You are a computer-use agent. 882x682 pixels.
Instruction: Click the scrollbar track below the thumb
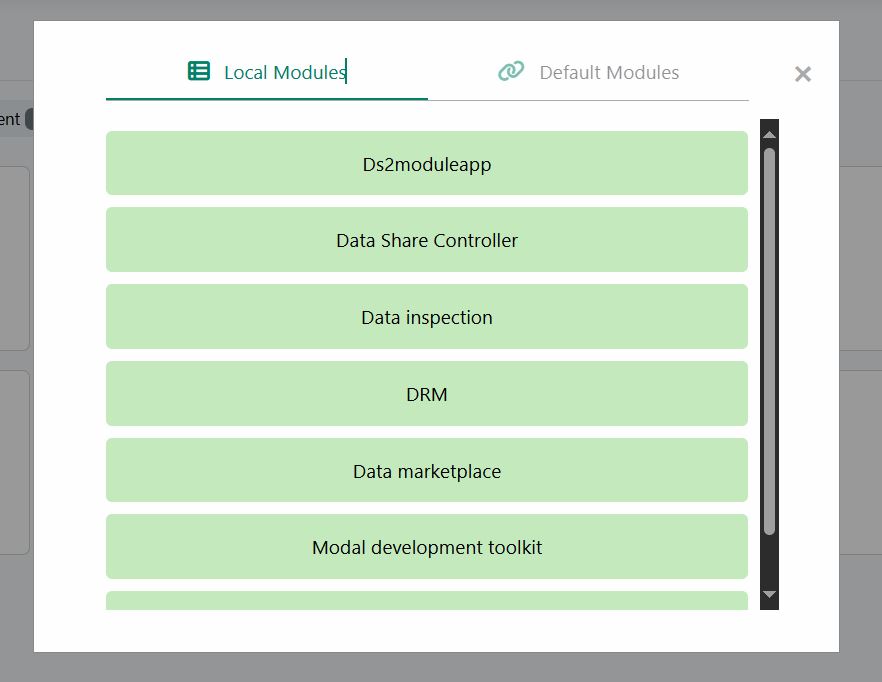[x=769, y=560]
